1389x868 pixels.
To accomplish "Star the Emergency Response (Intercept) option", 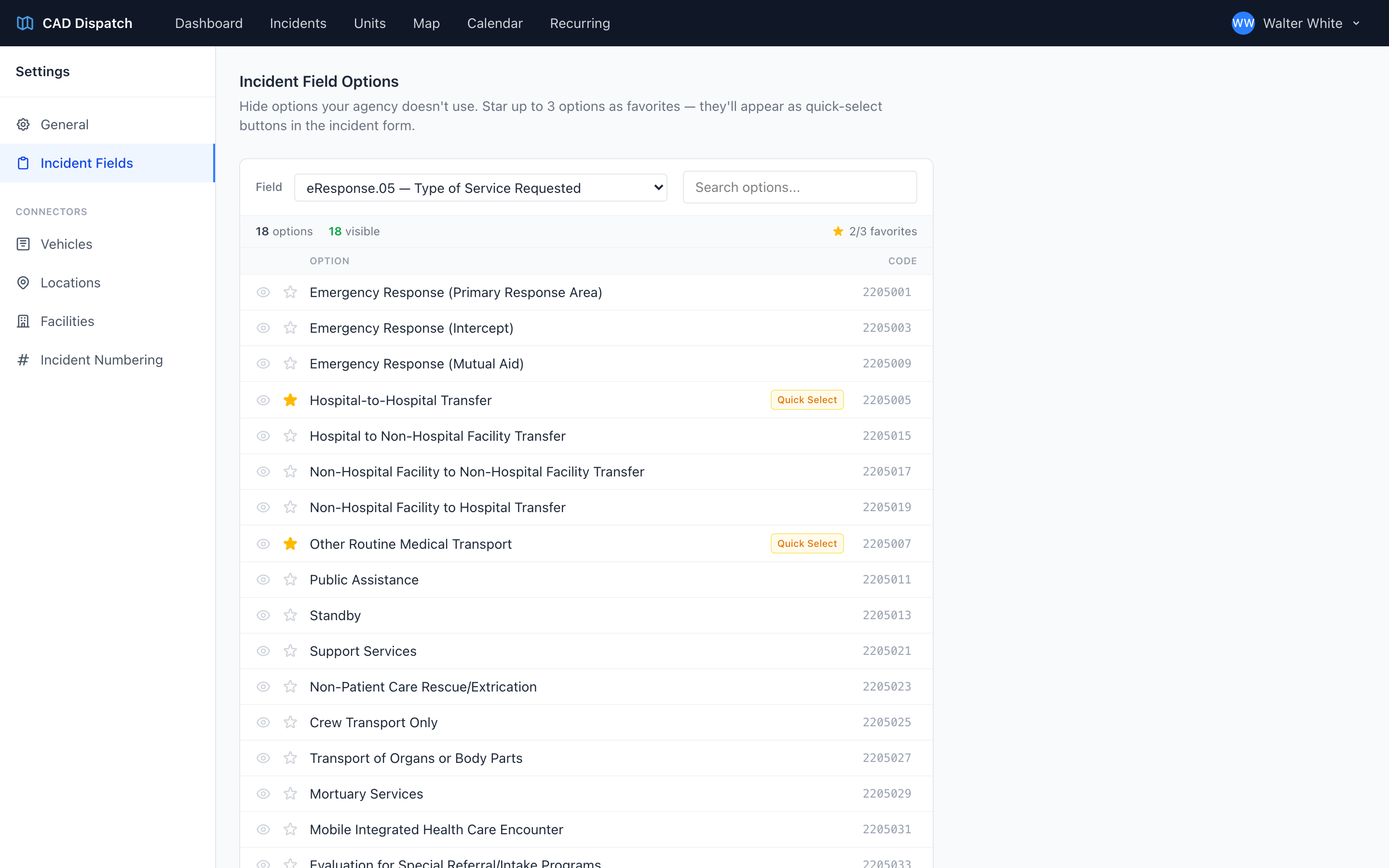I will pyautogui.click(x=290, y=328).
